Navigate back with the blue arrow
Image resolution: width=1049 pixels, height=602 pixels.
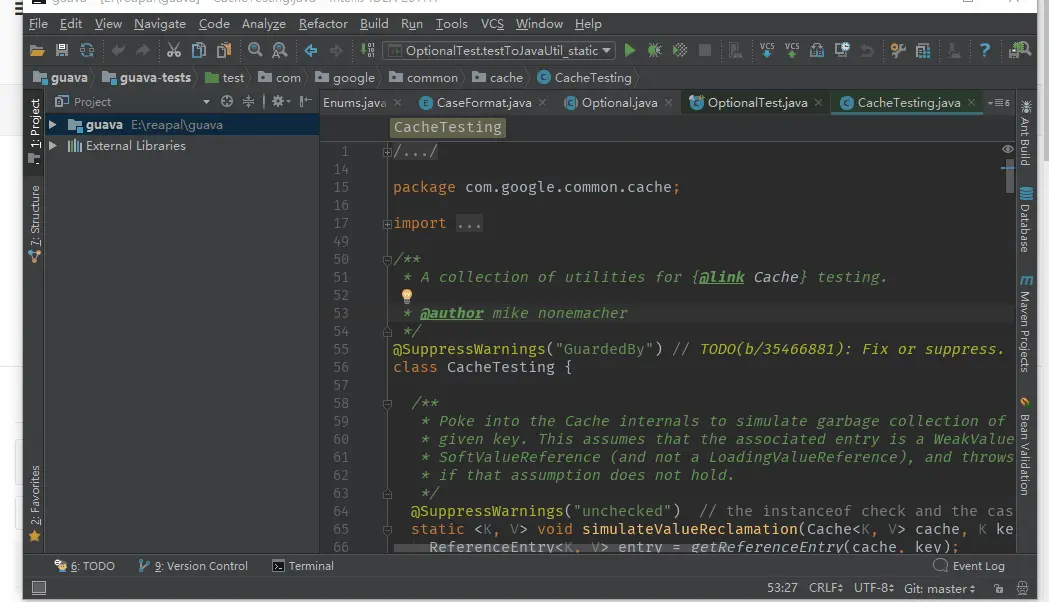point(311,50)
